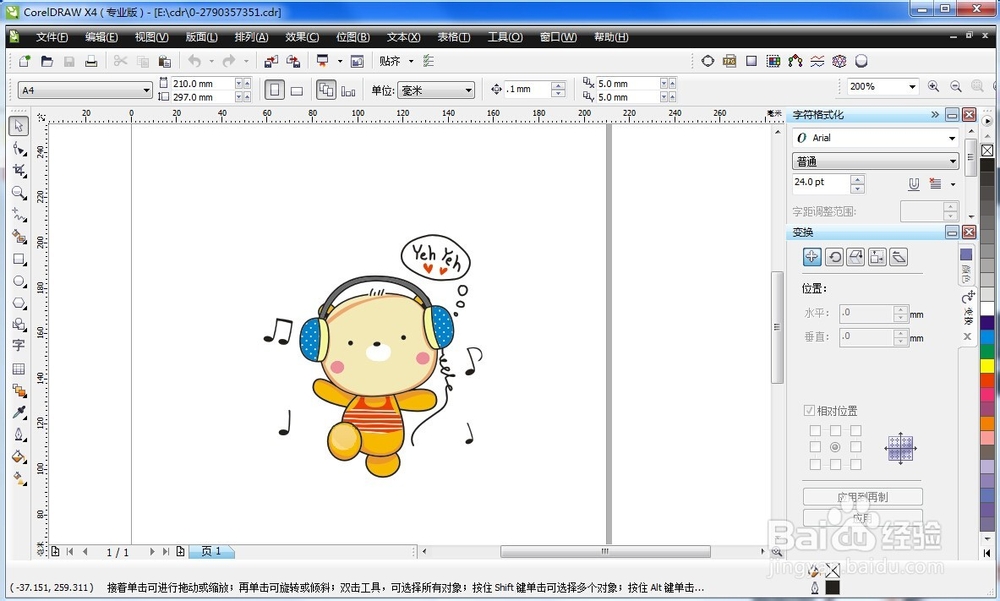Click the Import icon
This screenshot has height=601, width=1000.
point(271,61)
